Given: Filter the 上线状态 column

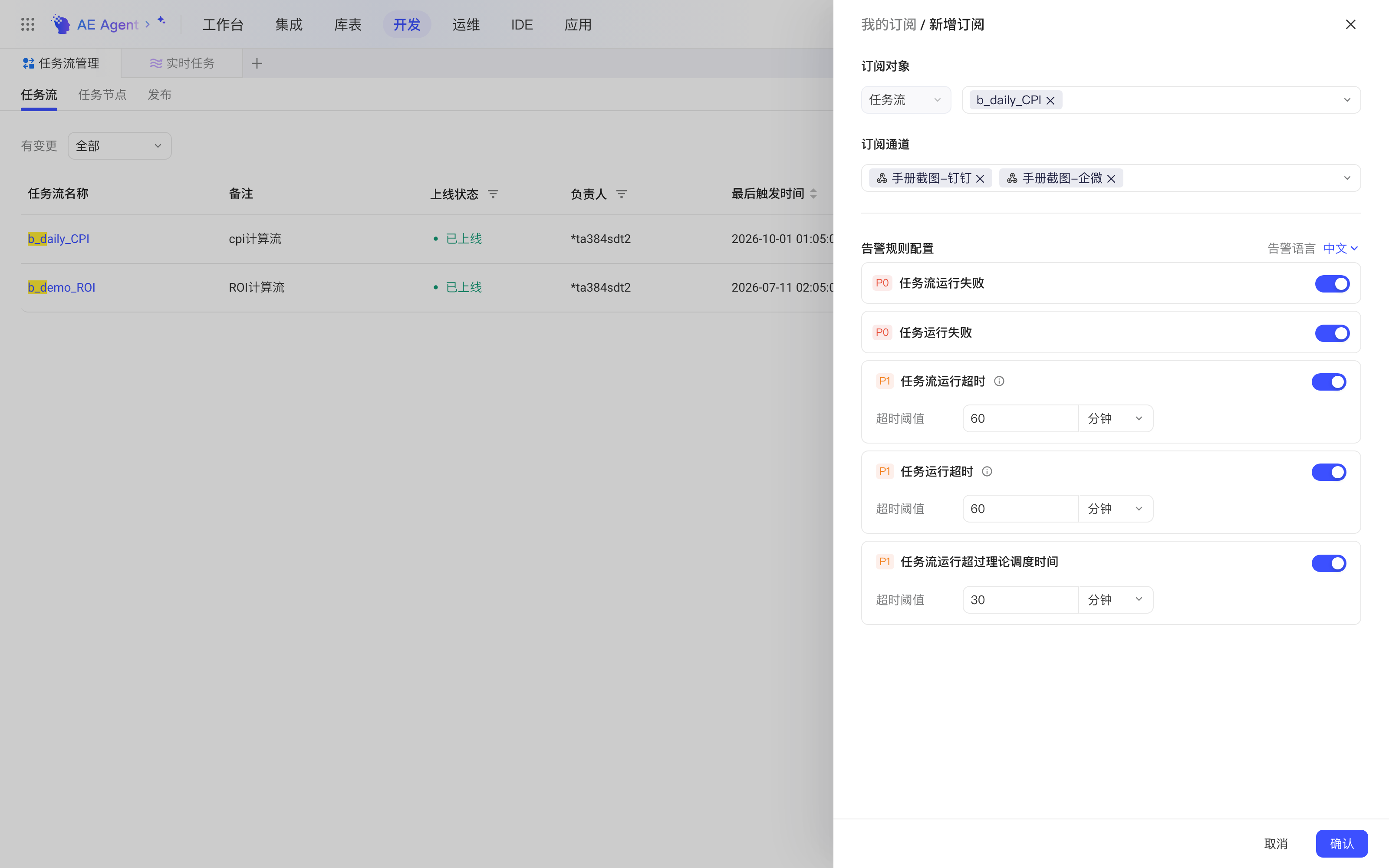Looking at the screenshot, I should tap(493, 194).
